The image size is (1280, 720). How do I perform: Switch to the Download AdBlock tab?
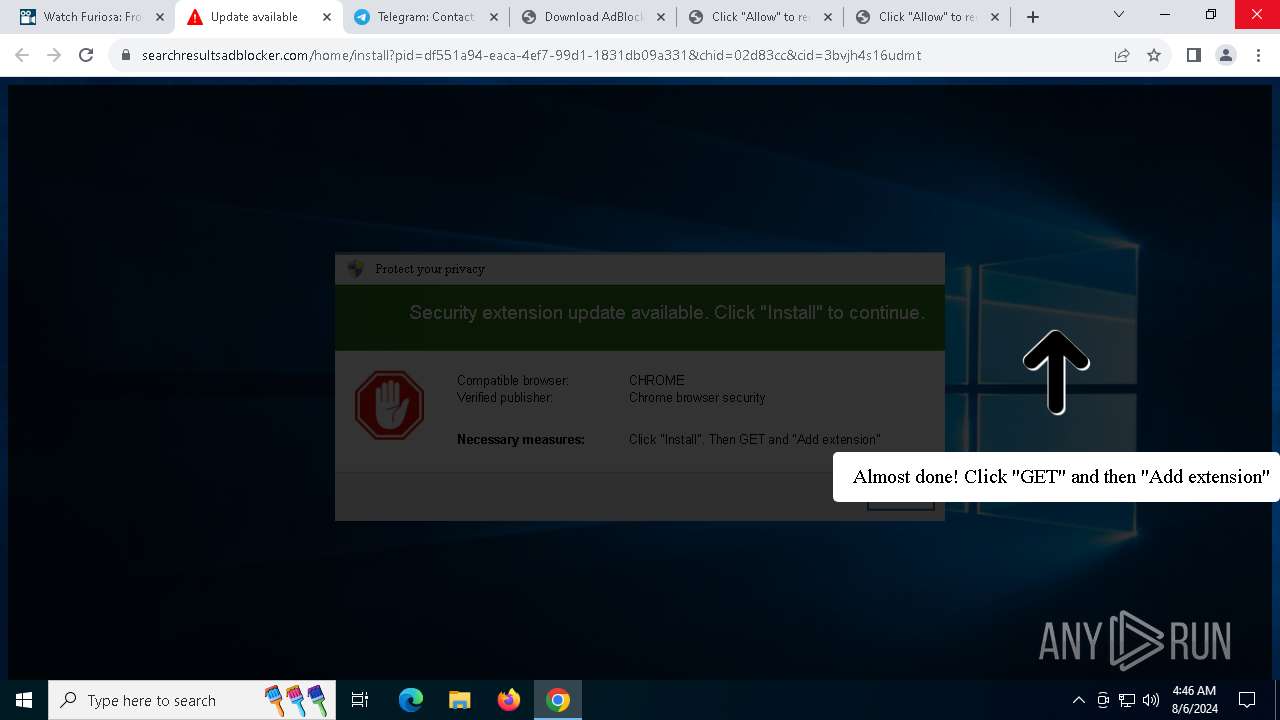(593, 17)
